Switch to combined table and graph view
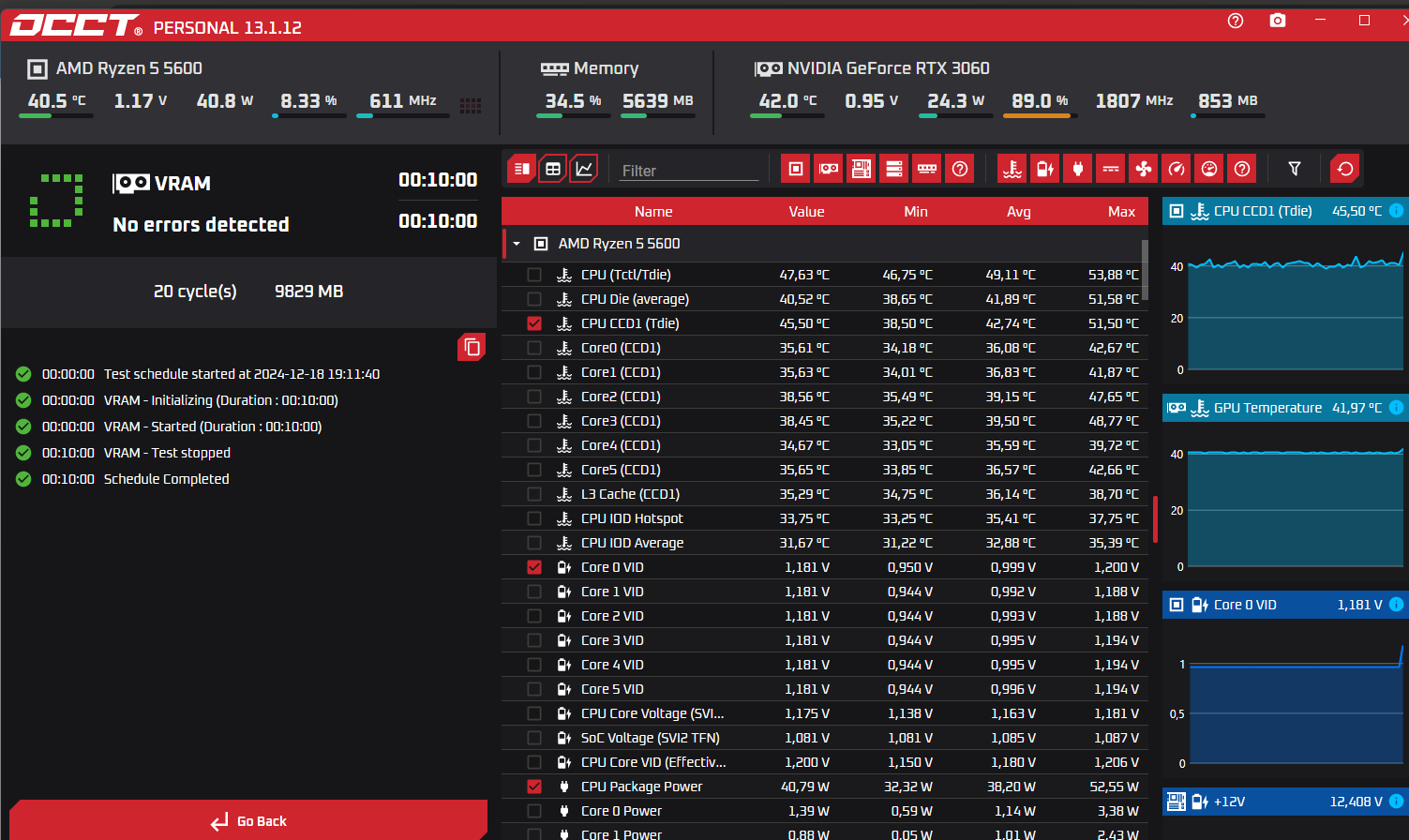 522,169
